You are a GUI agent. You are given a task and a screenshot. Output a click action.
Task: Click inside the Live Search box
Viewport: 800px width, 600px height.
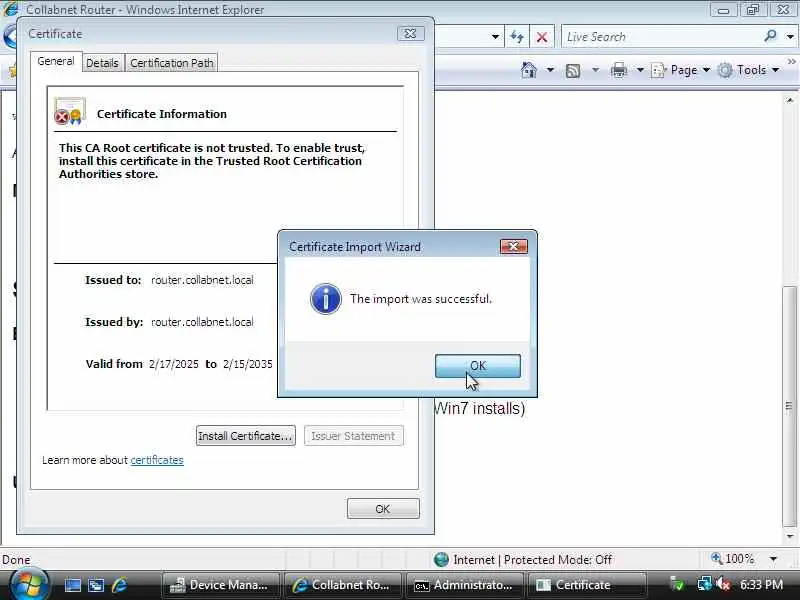pyautogui.click(x=663, y=37)
